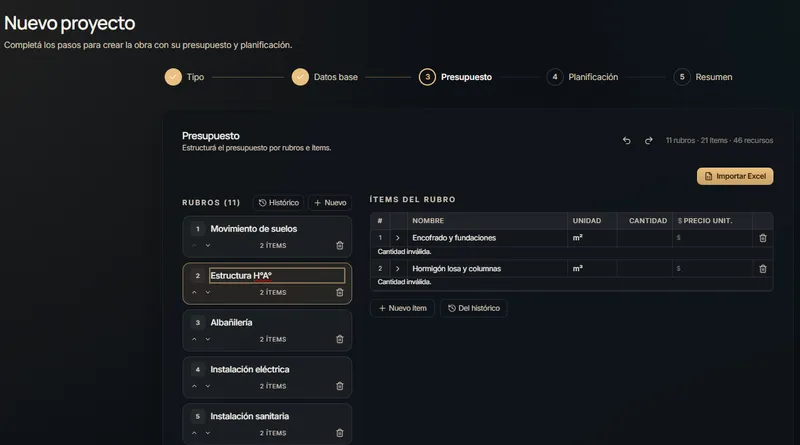800x445 pixels.
Task: Delete the Movimiento de suelos rubro
Action: click(340, 245)
